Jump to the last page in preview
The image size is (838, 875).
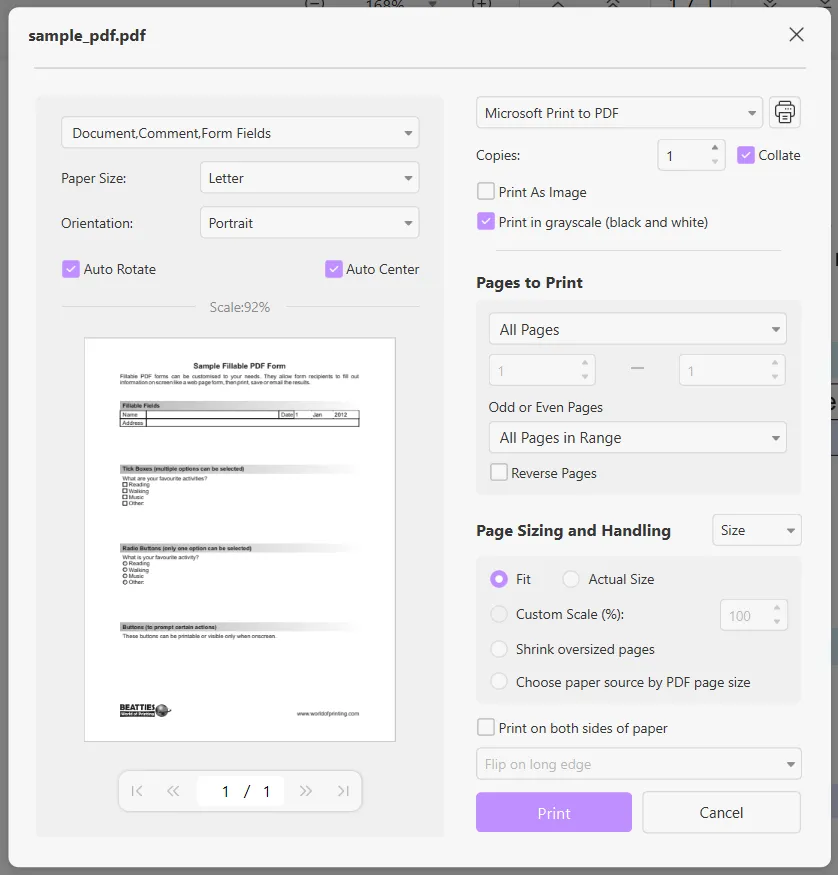point(342,790)
